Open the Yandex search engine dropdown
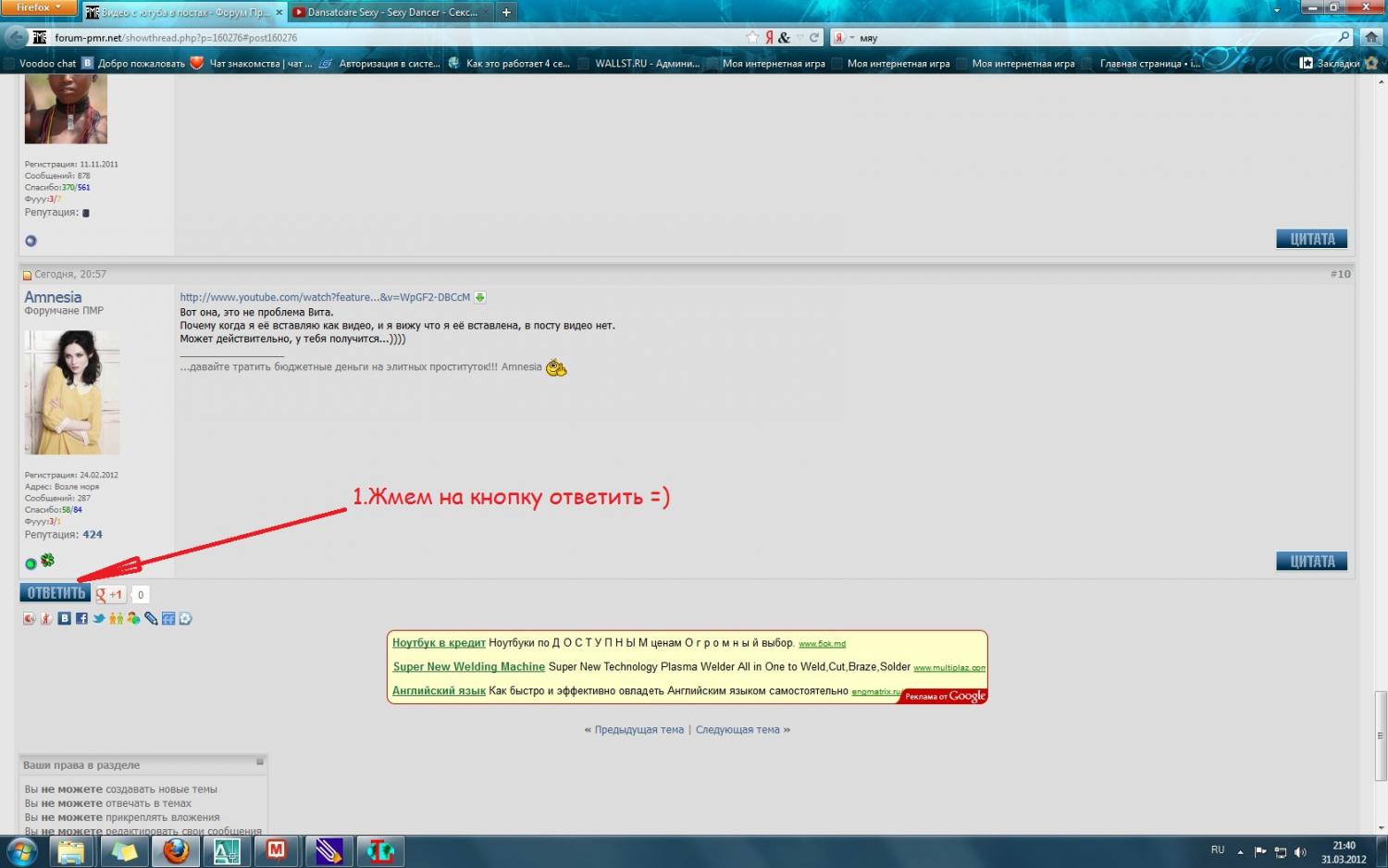This screenshot has width=1388, height=868. [x=842, y=38]
